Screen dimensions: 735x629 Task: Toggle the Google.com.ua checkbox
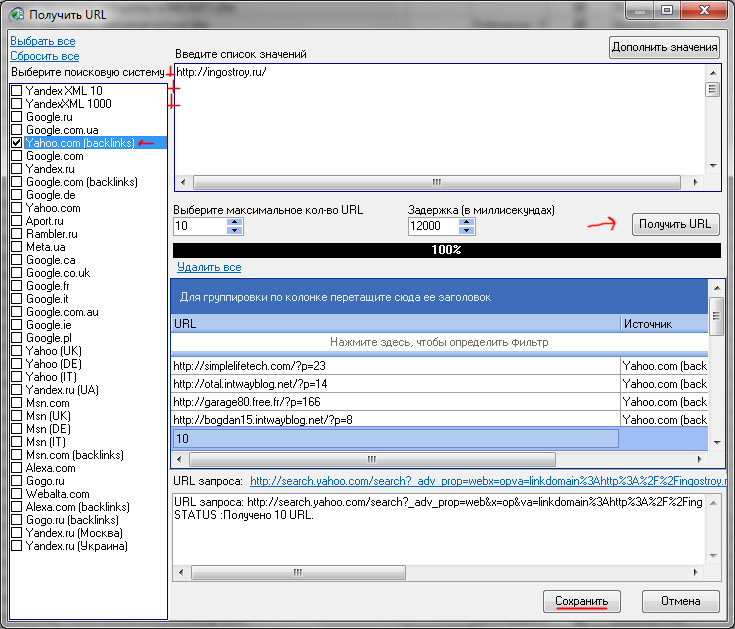coord(17,130)
